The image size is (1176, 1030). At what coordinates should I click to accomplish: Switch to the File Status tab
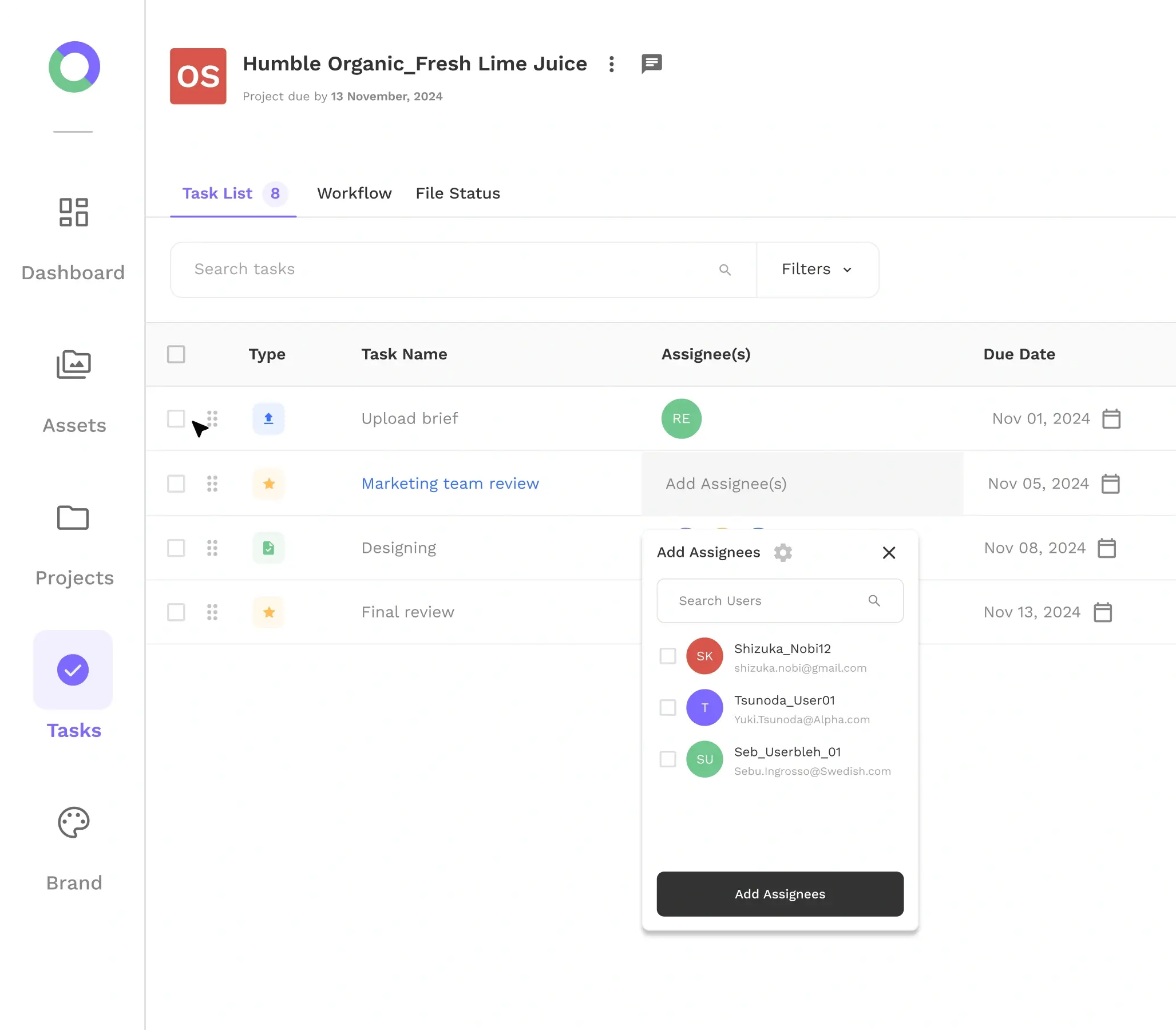tap(458, 193)
